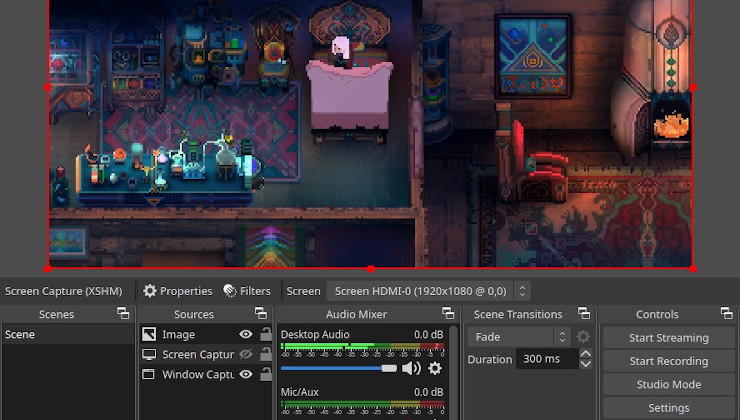Decrease transition duration with down arrow

pyautogui.click(x=586, y=364)
